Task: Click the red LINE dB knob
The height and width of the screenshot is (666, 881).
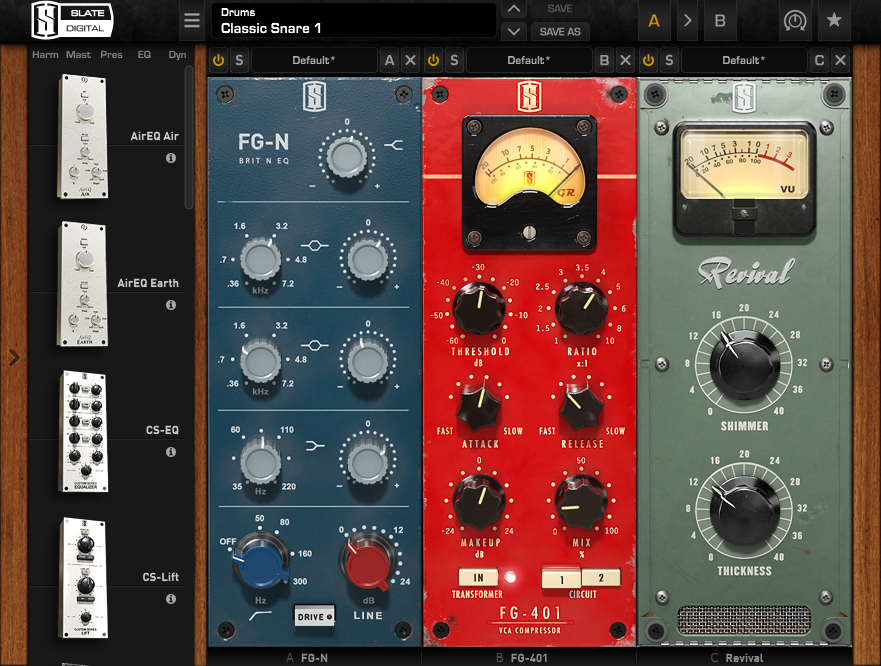Action: tap(369, 565)
